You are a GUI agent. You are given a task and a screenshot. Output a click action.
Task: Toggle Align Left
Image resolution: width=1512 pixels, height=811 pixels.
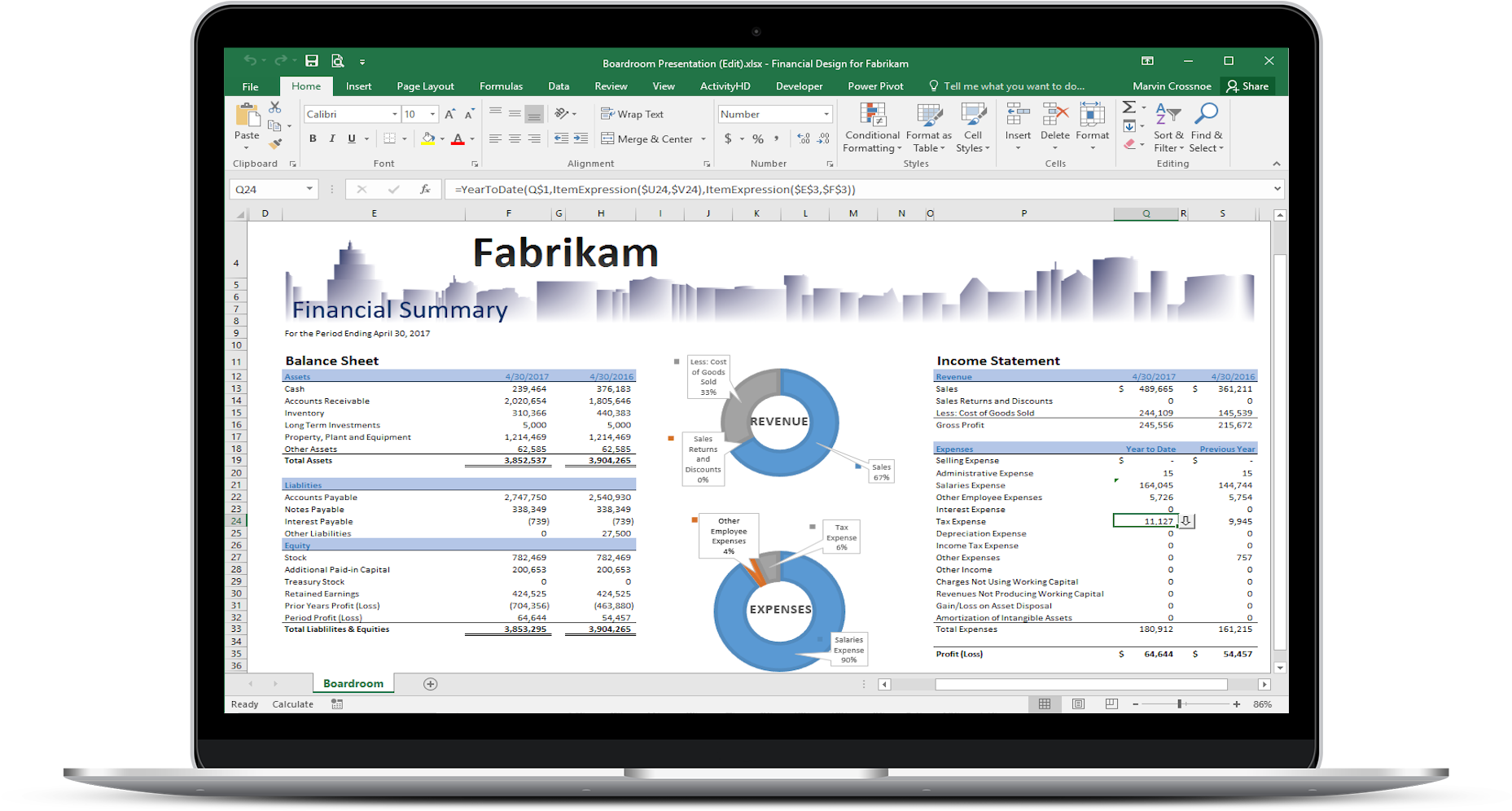(x=495, y=139)
